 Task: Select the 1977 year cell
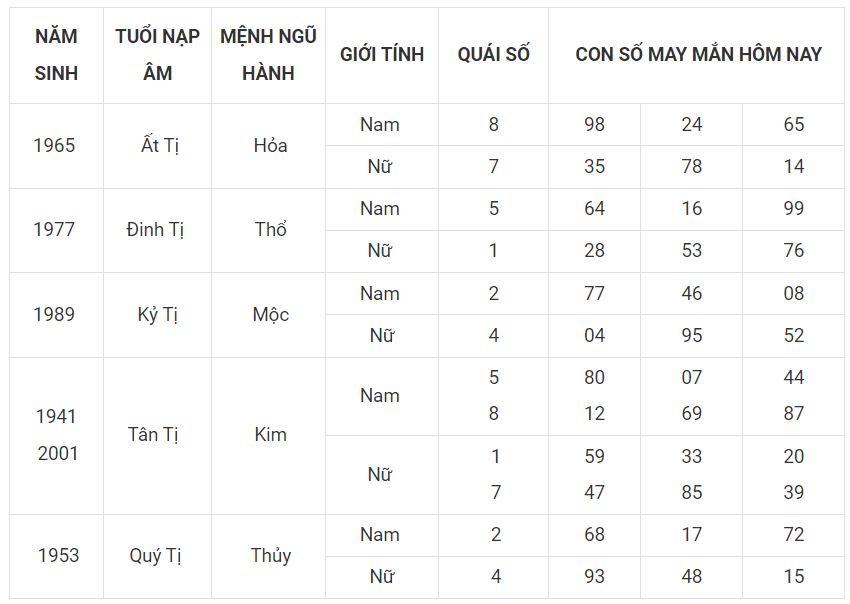coord(54,230)
